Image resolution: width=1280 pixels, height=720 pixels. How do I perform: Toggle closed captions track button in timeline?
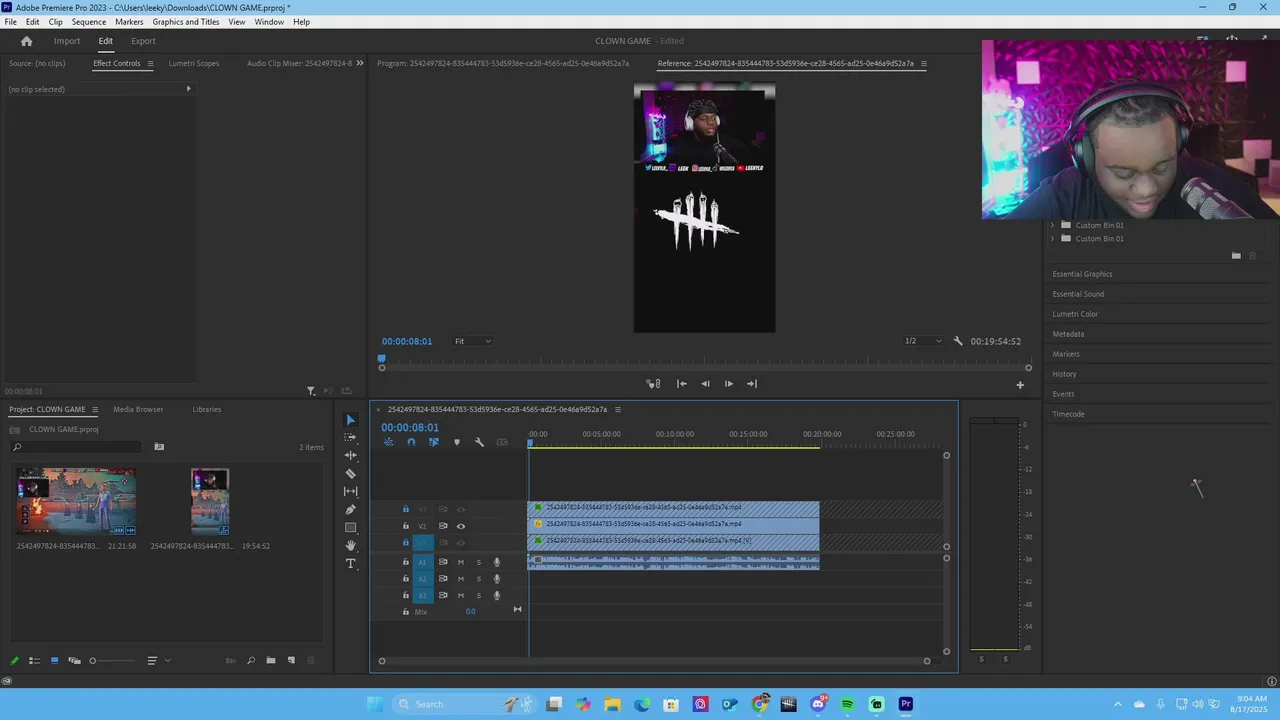click(x=502, y=442)
